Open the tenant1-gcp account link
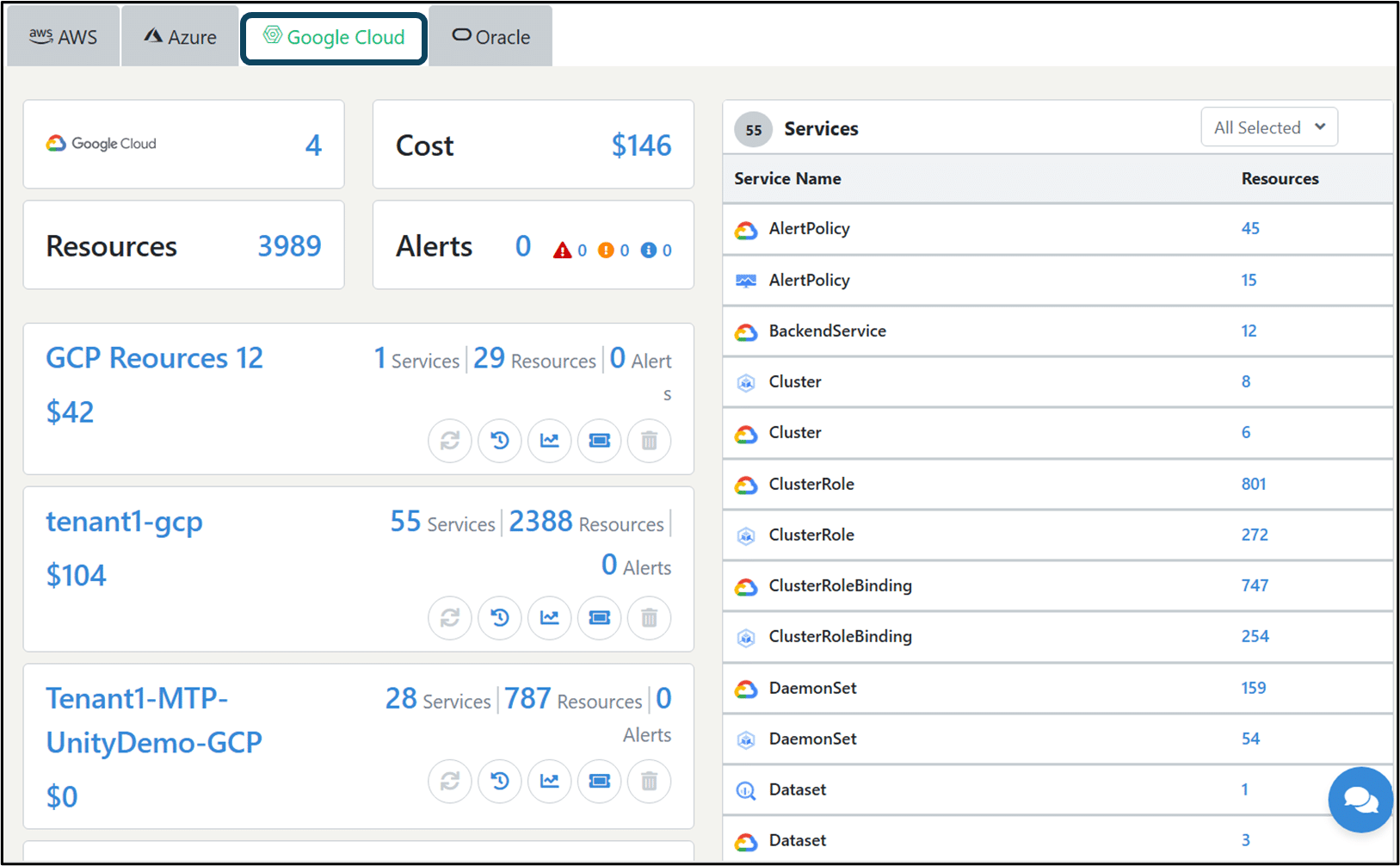This screenshot has width=1400, height=866. click(125, 522)
